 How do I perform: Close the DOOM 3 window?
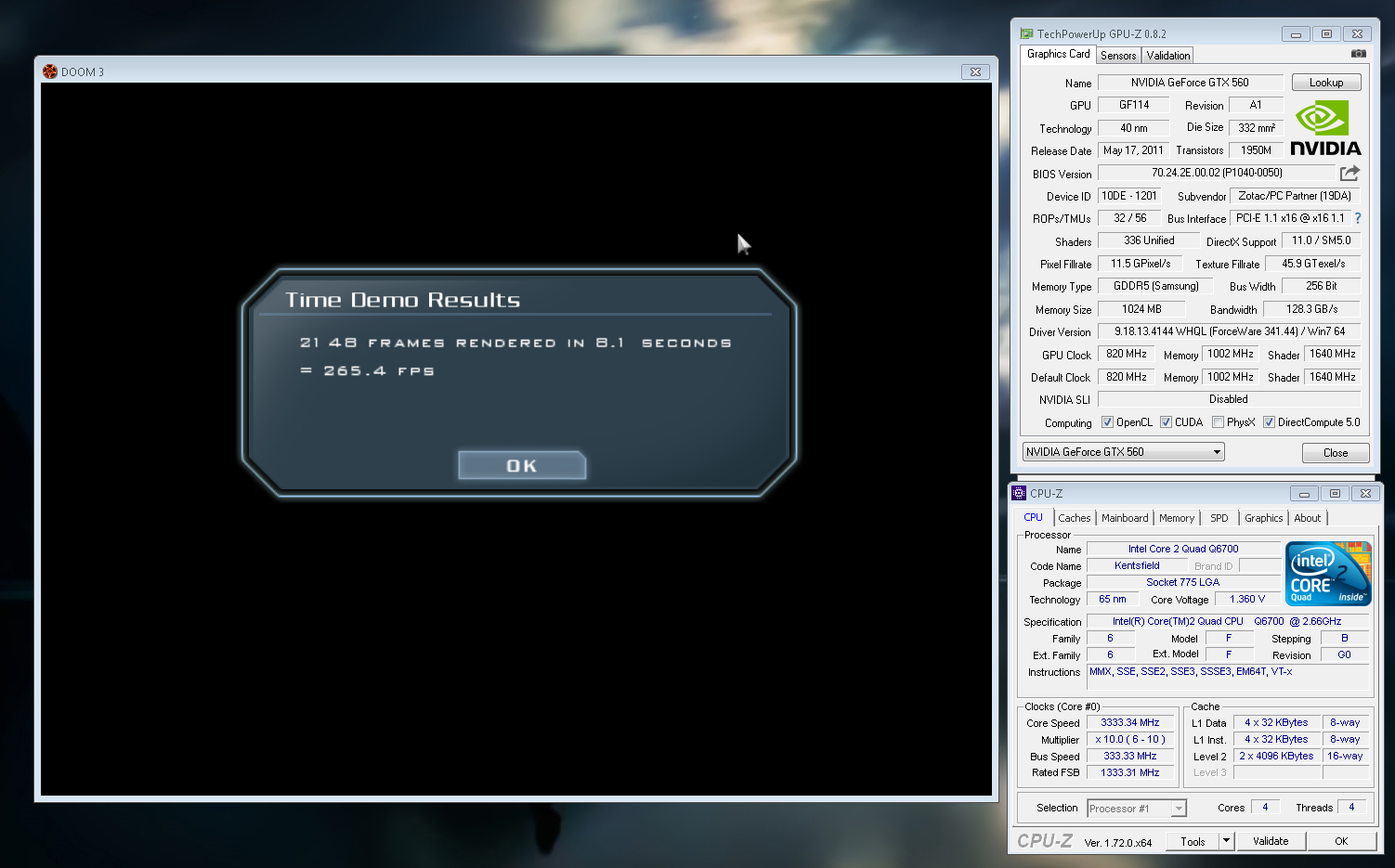(975, 71)
